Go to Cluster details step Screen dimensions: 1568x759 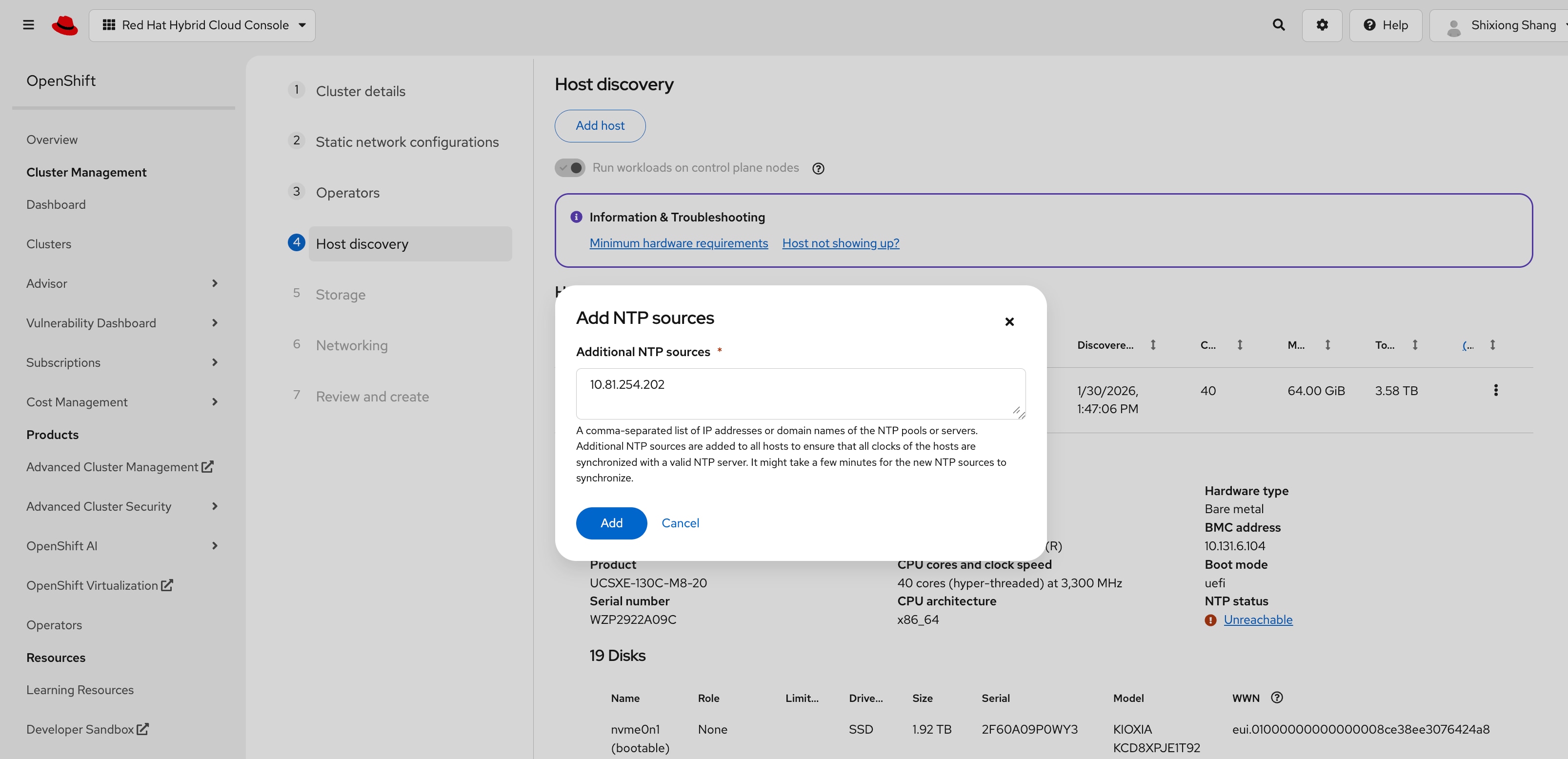(361, 91)
